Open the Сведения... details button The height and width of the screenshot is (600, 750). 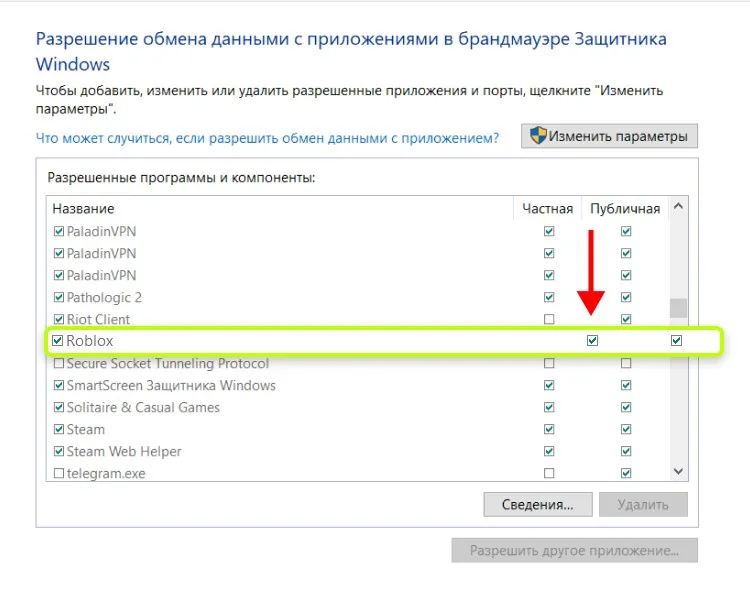point(538,504)
